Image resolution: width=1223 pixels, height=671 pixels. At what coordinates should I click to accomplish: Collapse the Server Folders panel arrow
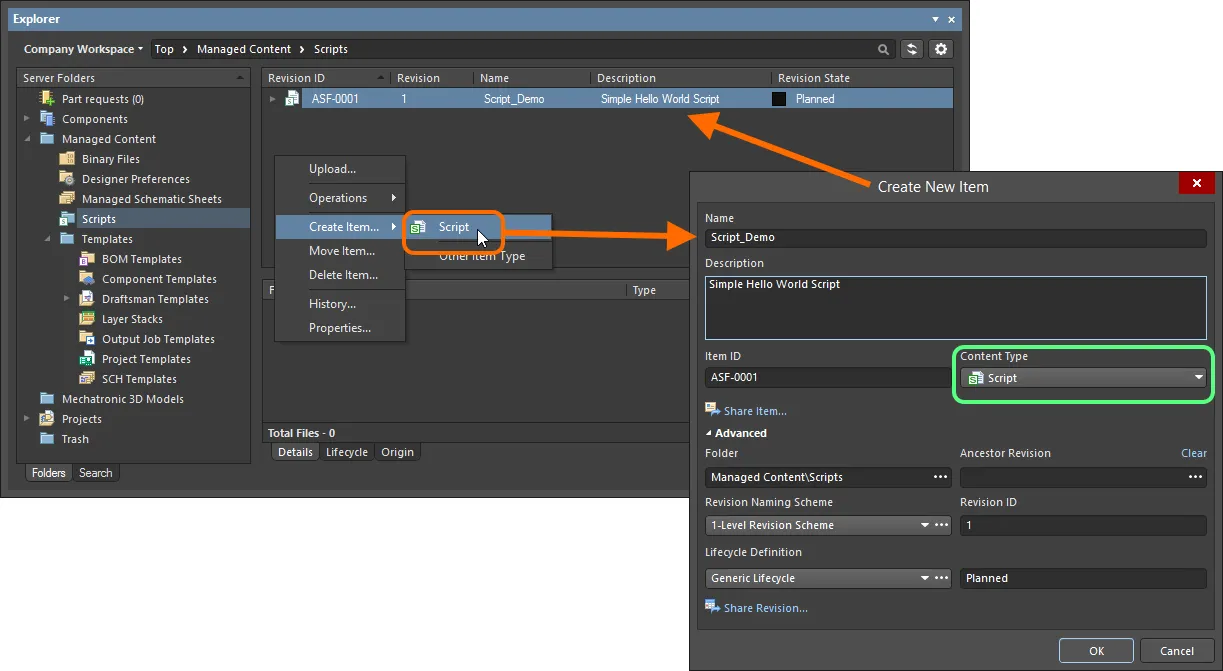239,78
